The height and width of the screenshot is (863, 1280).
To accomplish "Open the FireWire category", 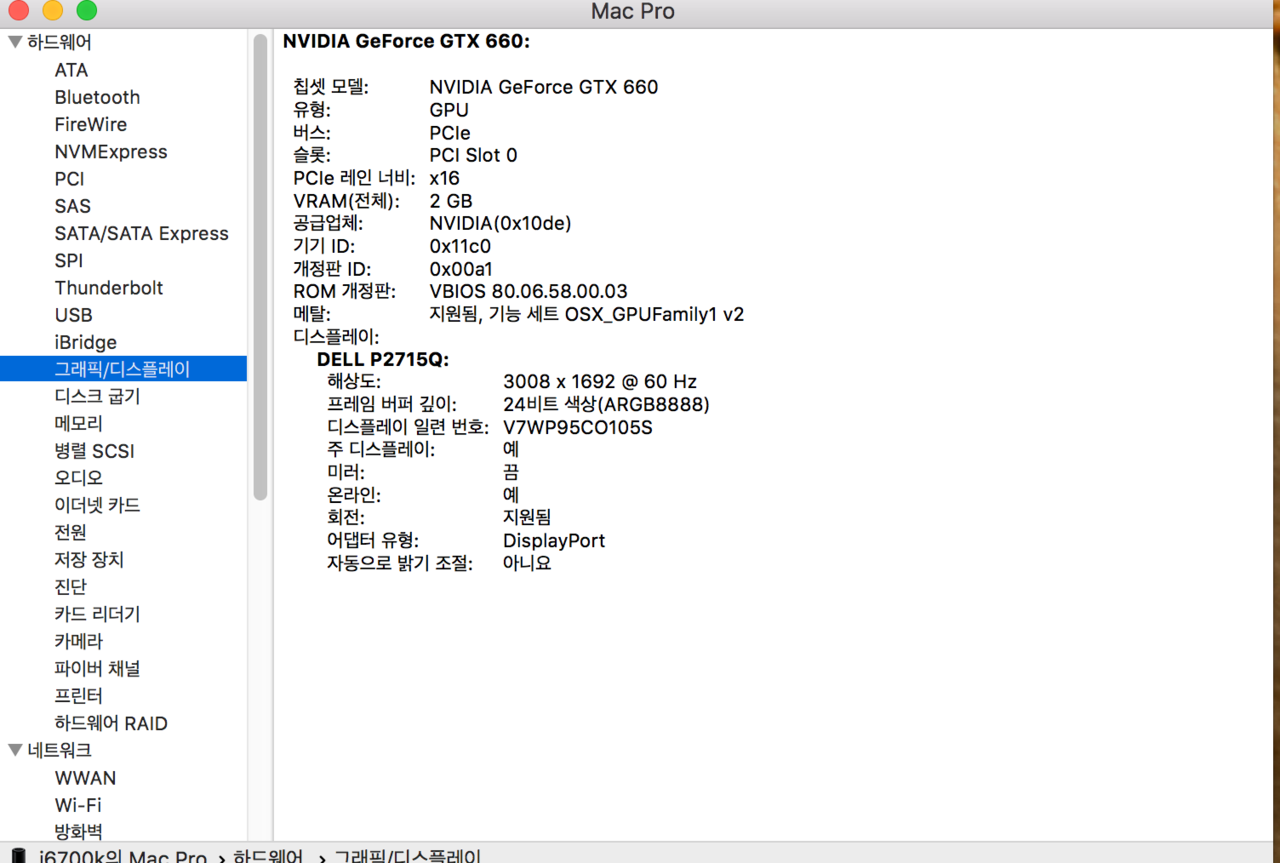I will (x=91, y=124).
